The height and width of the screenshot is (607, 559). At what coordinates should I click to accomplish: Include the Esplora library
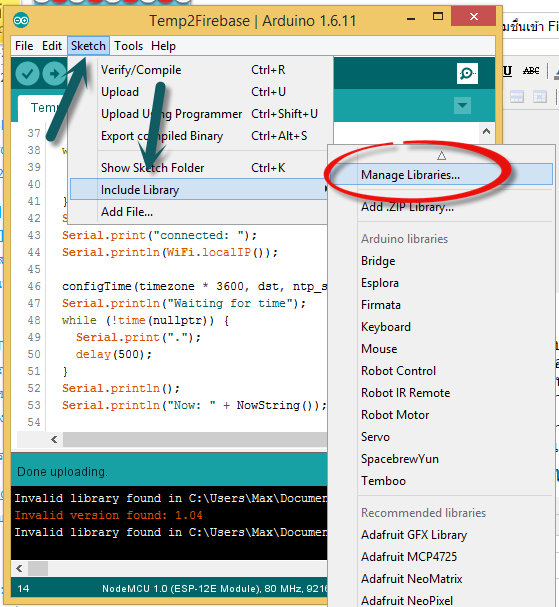(x=442, y=283)
